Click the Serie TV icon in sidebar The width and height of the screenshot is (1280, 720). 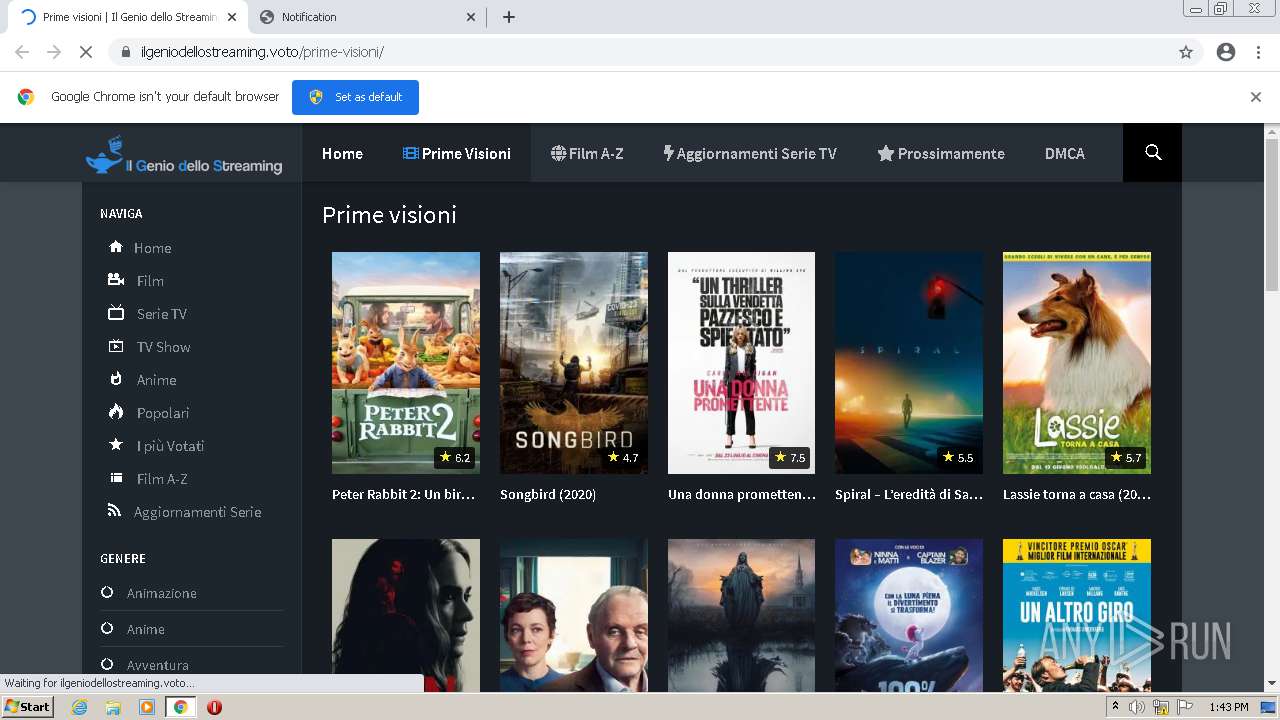pos(116,313)
